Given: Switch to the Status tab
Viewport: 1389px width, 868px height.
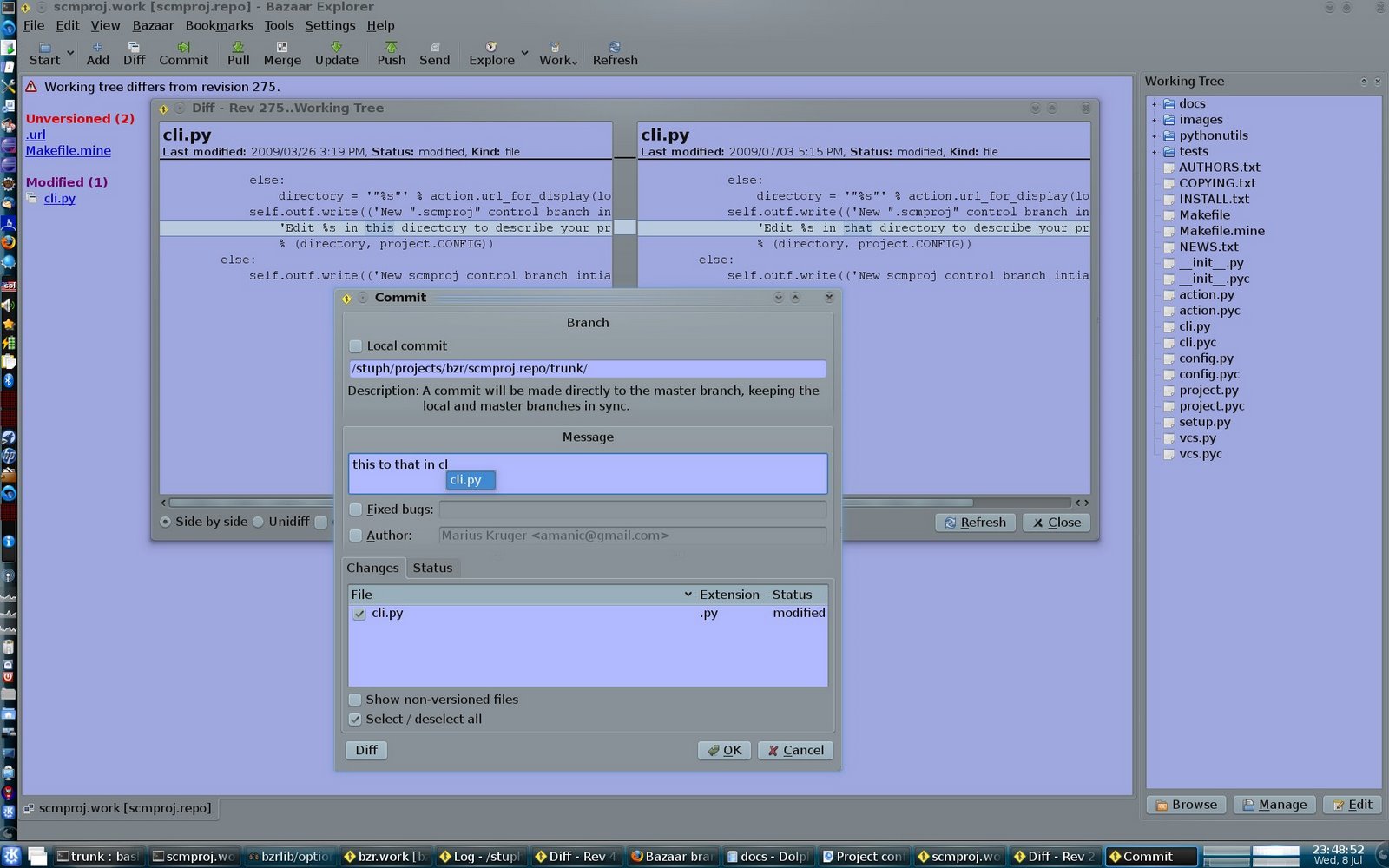Looking at the screenshot, I should point(432,568).
